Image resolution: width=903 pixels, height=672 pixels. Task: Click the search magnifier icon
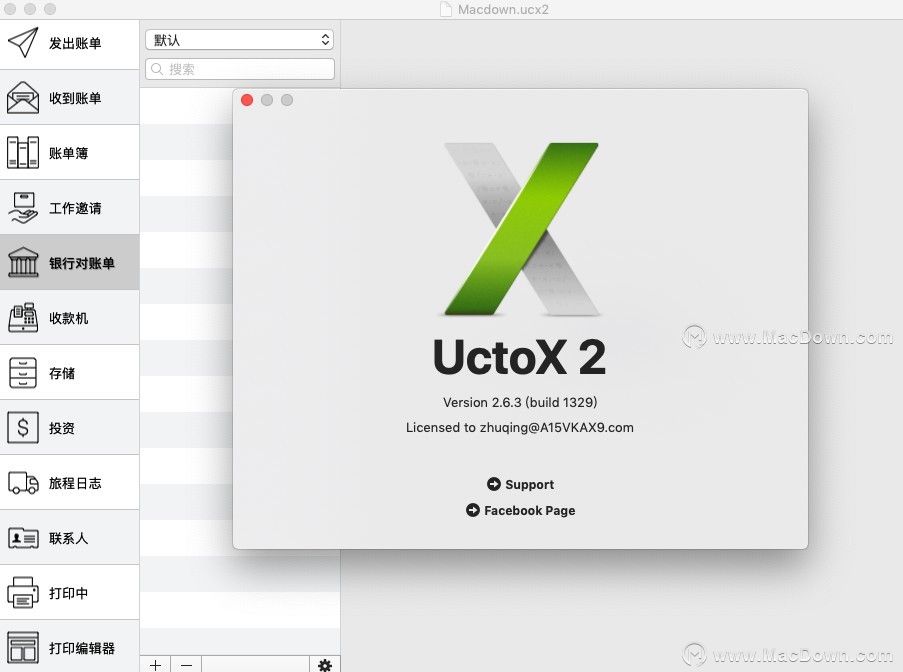pos(156,69)
